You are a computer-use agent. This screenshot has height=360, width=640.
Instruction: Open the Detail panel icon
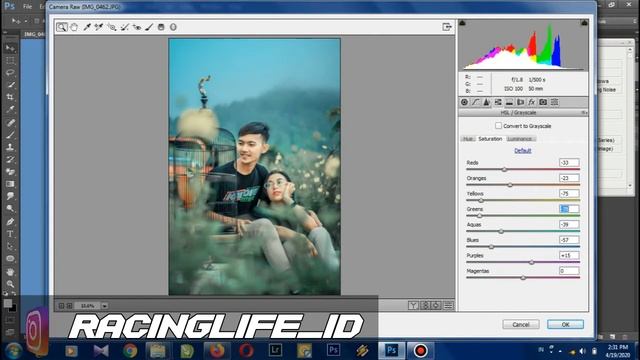(487, 102)
